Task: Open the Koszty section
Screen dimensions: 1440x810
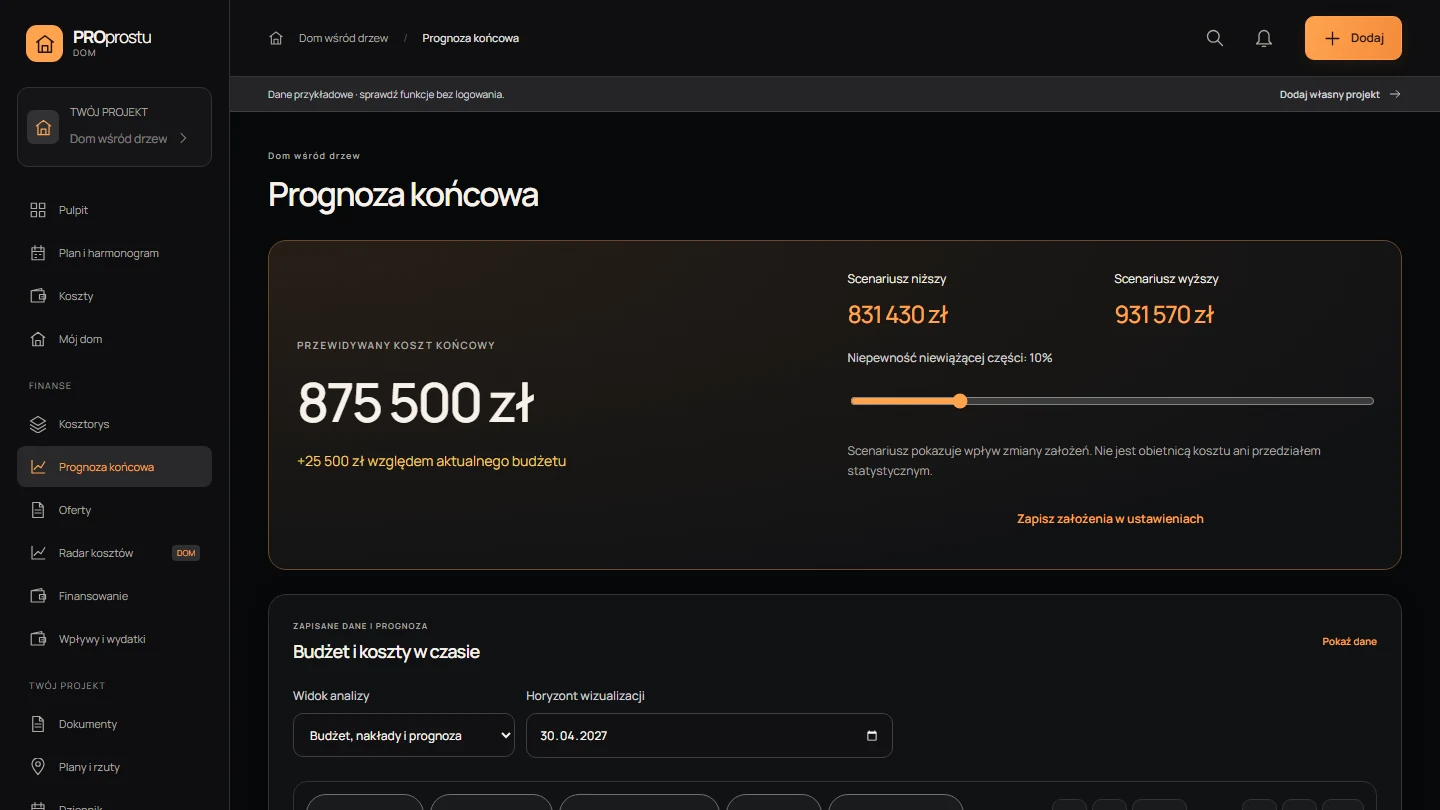Action: tap(114, 296)
